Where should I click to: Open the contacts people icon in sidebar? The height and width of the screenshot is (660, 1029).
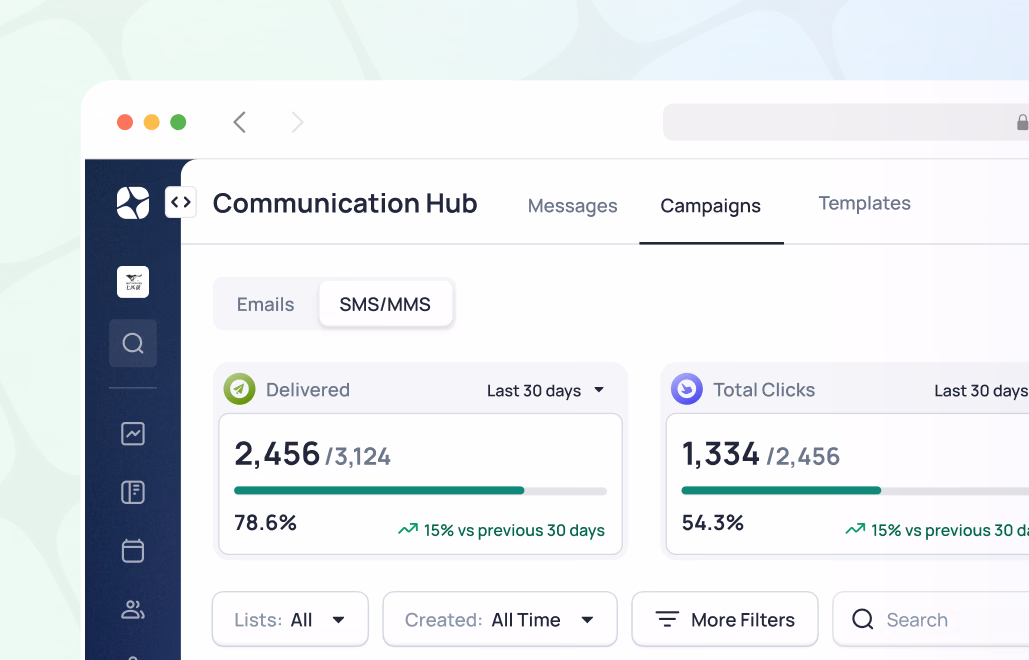point(133,609)
